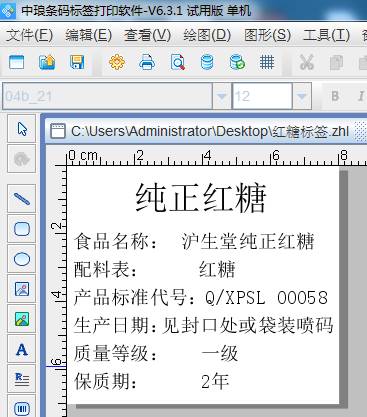This screenshot has width=367, height=417.
Task: Click the font size field showing 12
Action: pyautogui.click(x=262, y=96)
